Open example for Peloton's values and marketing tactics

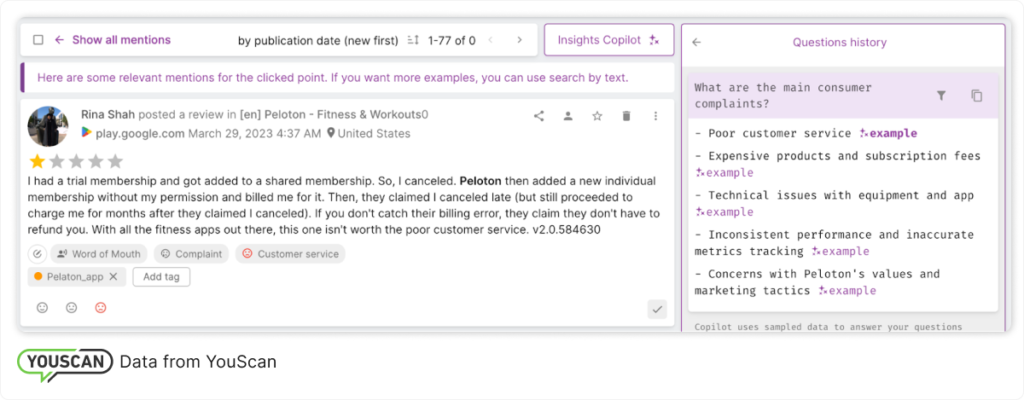coord(847,290)
